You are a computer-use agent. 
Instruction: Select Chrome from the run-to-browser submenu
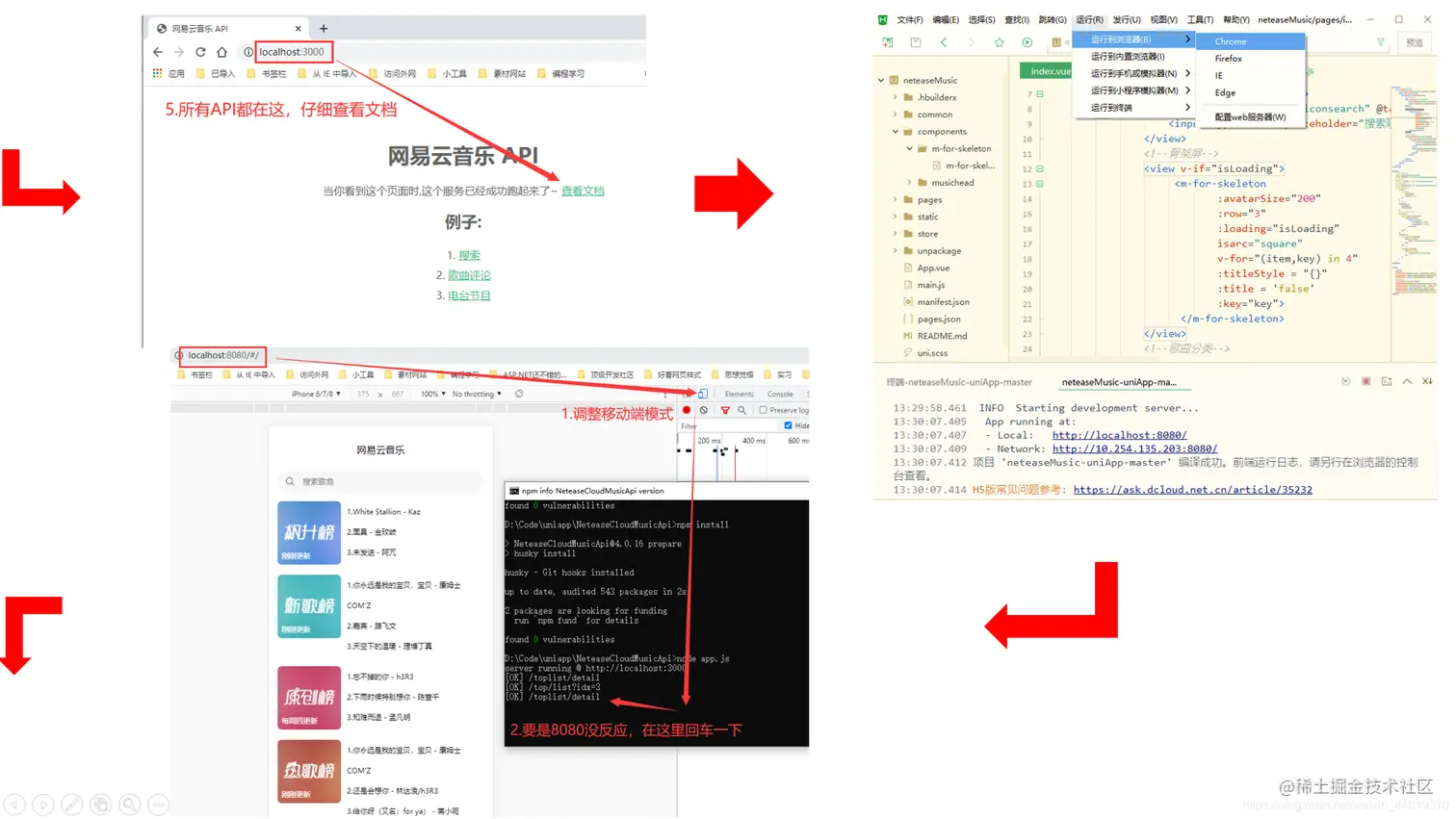(1231, 41)
